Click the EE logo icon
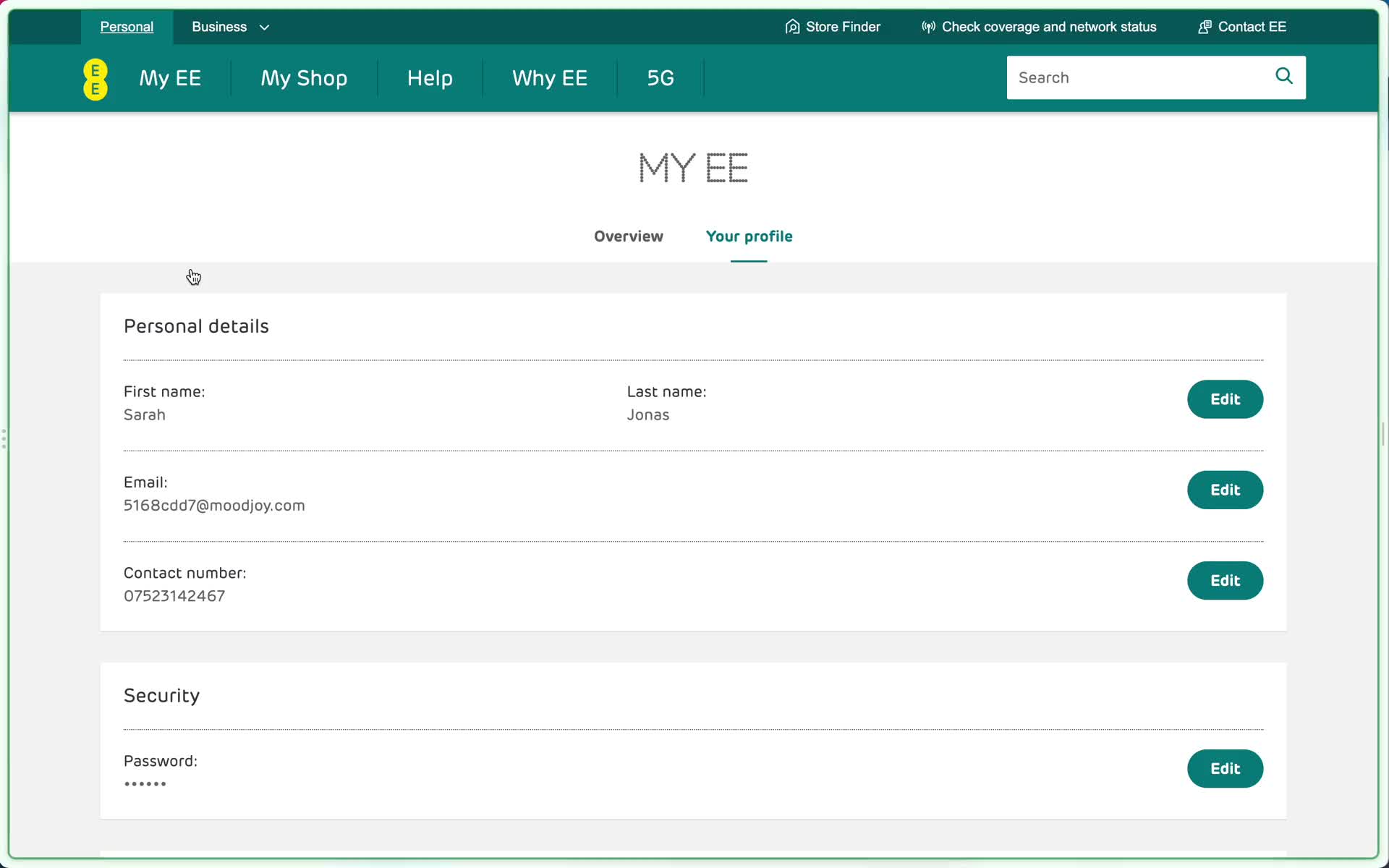This screenshot has height=868, width=1389. pyautogui.click(x=95, y=79)
